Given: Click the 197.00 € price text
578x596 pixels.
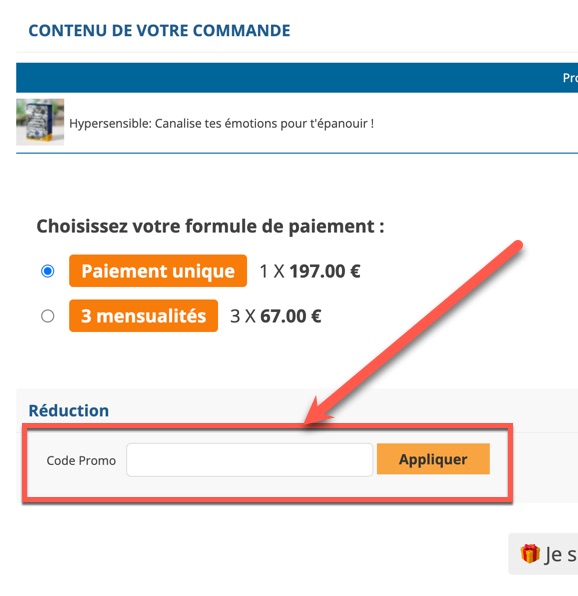Looking at the screenshot, I should (x=325, y=271).
